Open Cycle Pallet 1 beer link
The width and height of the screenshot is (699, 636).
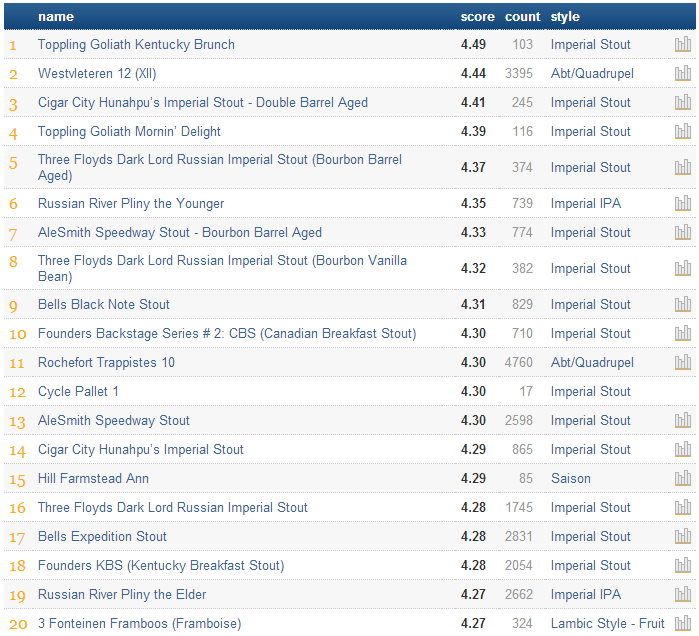(x=78, y=391)
